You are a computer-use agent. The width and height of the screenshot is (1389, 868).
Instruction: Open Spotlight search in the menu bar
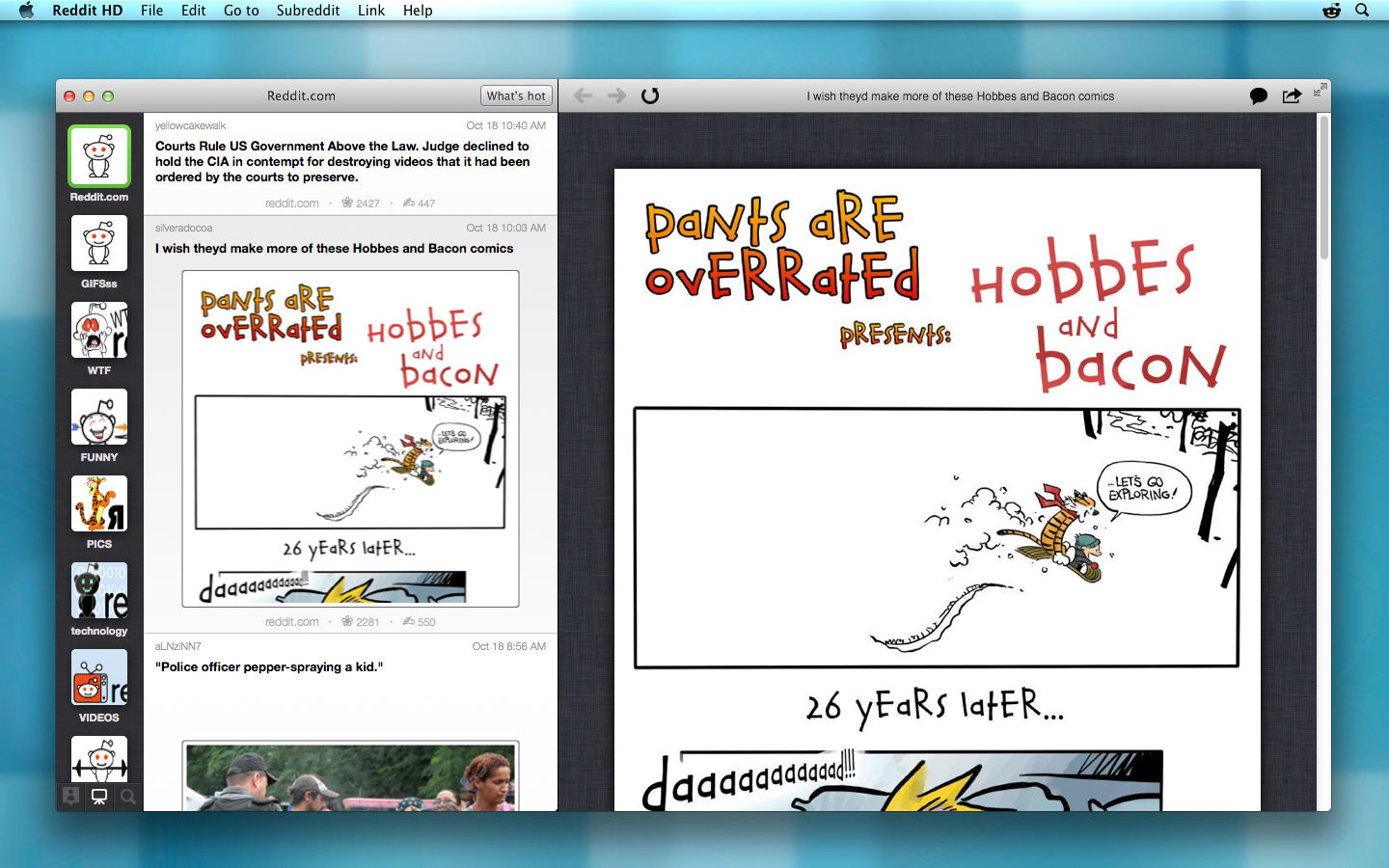pyautogui.click(x=1362, y=11)
